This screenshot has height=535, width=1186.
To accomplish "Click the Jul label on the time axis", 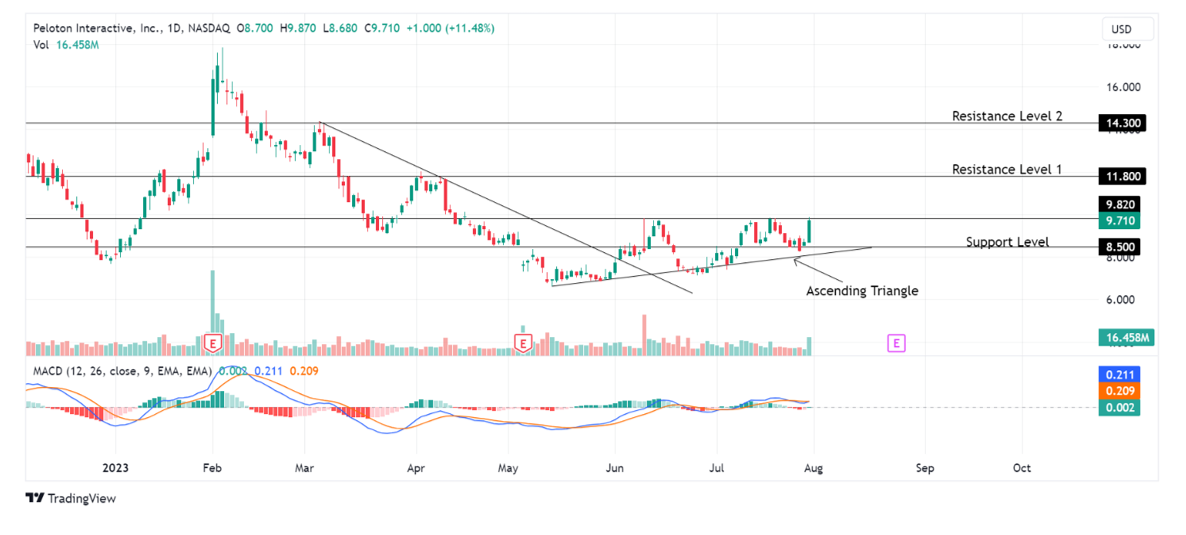I will pyautogui.click(x=716, y=468).
